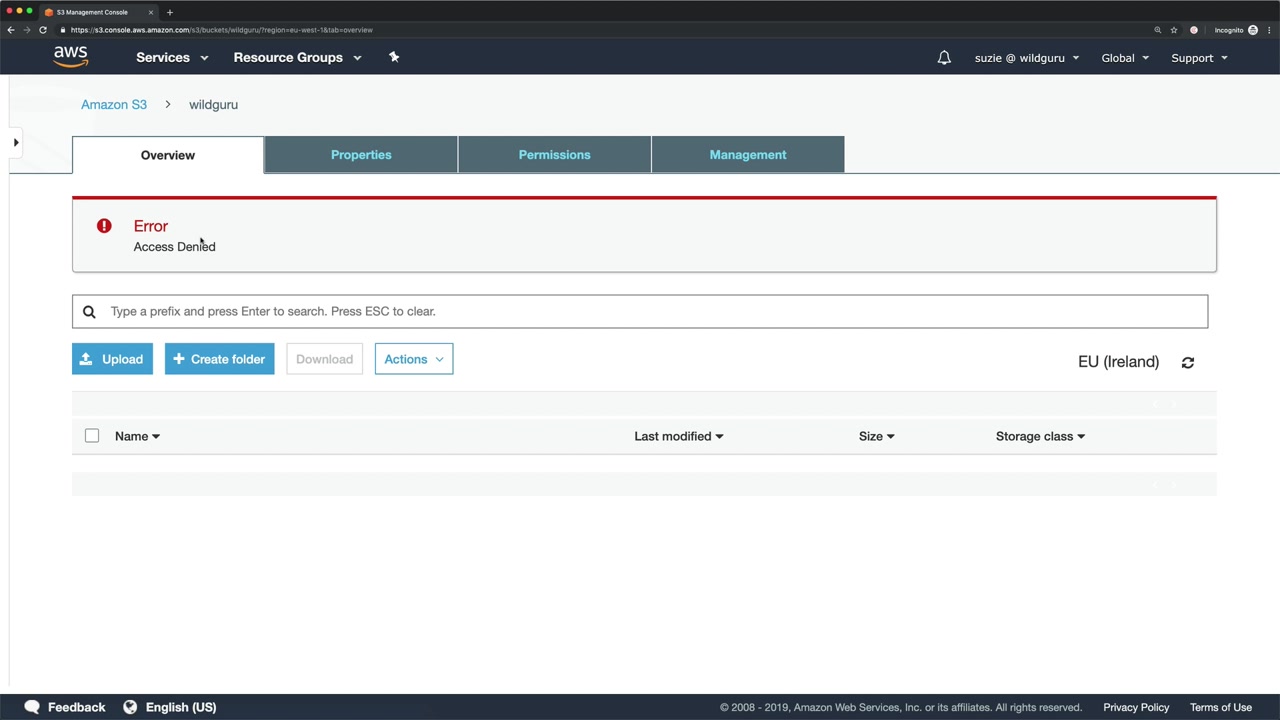Click the red error alert icon

tap(104, 226)
